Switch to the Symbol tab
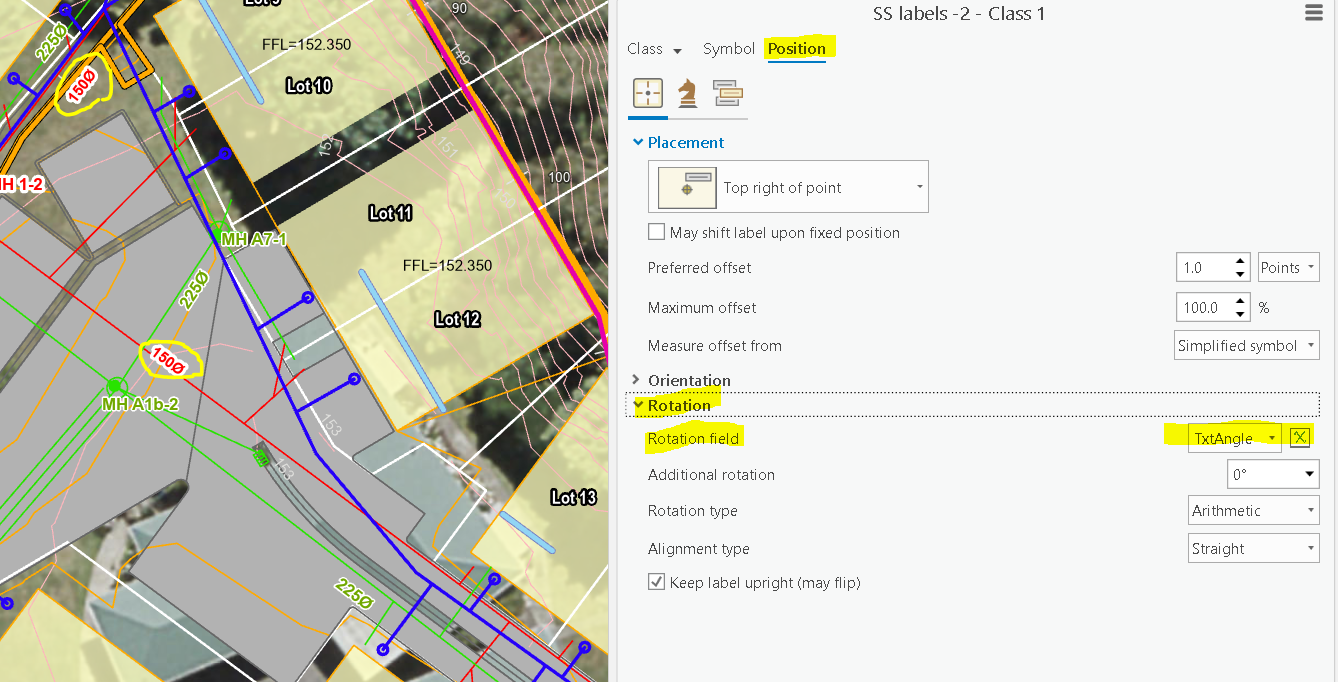The image size is (1338, 682). pyautogui.click(x=729, y=48)
